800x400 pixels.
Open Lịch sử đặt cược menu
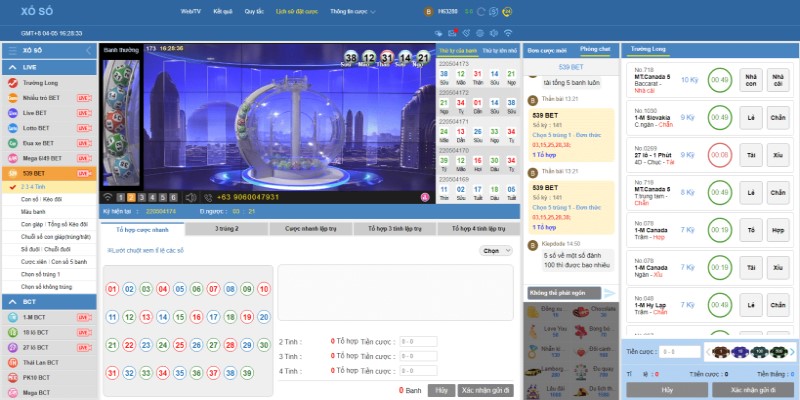pos(296,11)
